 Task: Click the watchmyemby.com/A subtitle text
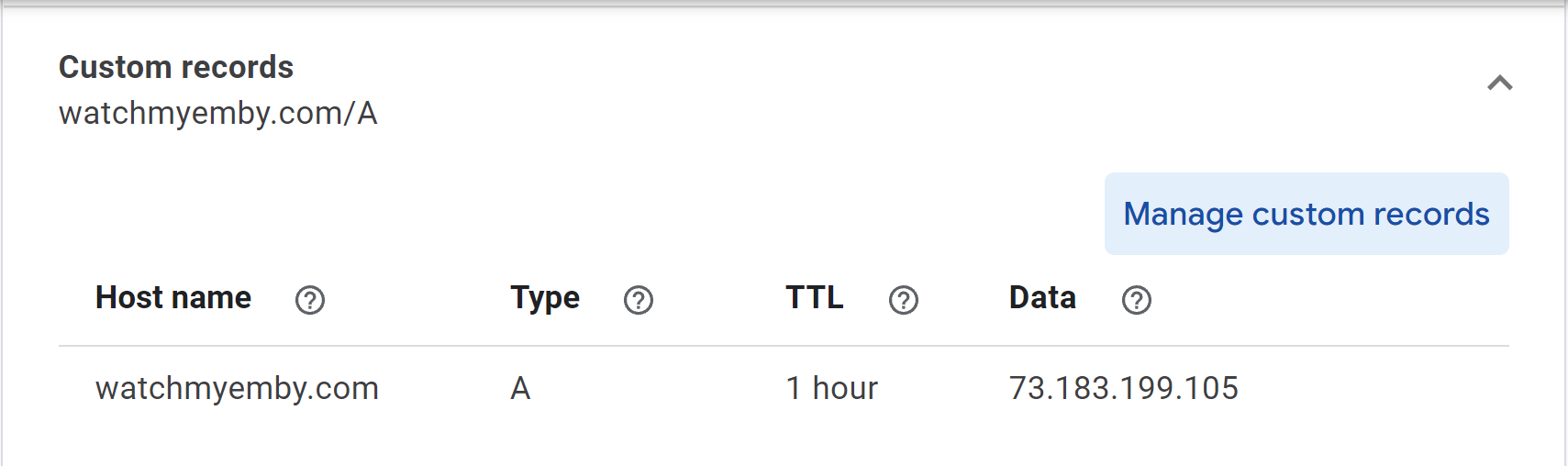pyautogui.click(x=218, y=113)
